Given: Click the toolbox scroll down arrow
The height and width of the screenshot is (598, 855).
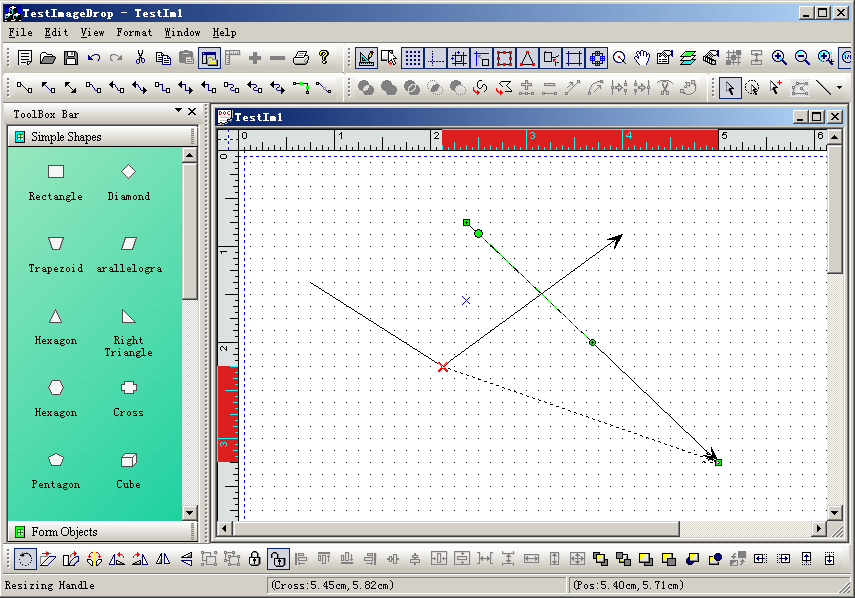Looking at the screenshot, I should tap(189, 512).
